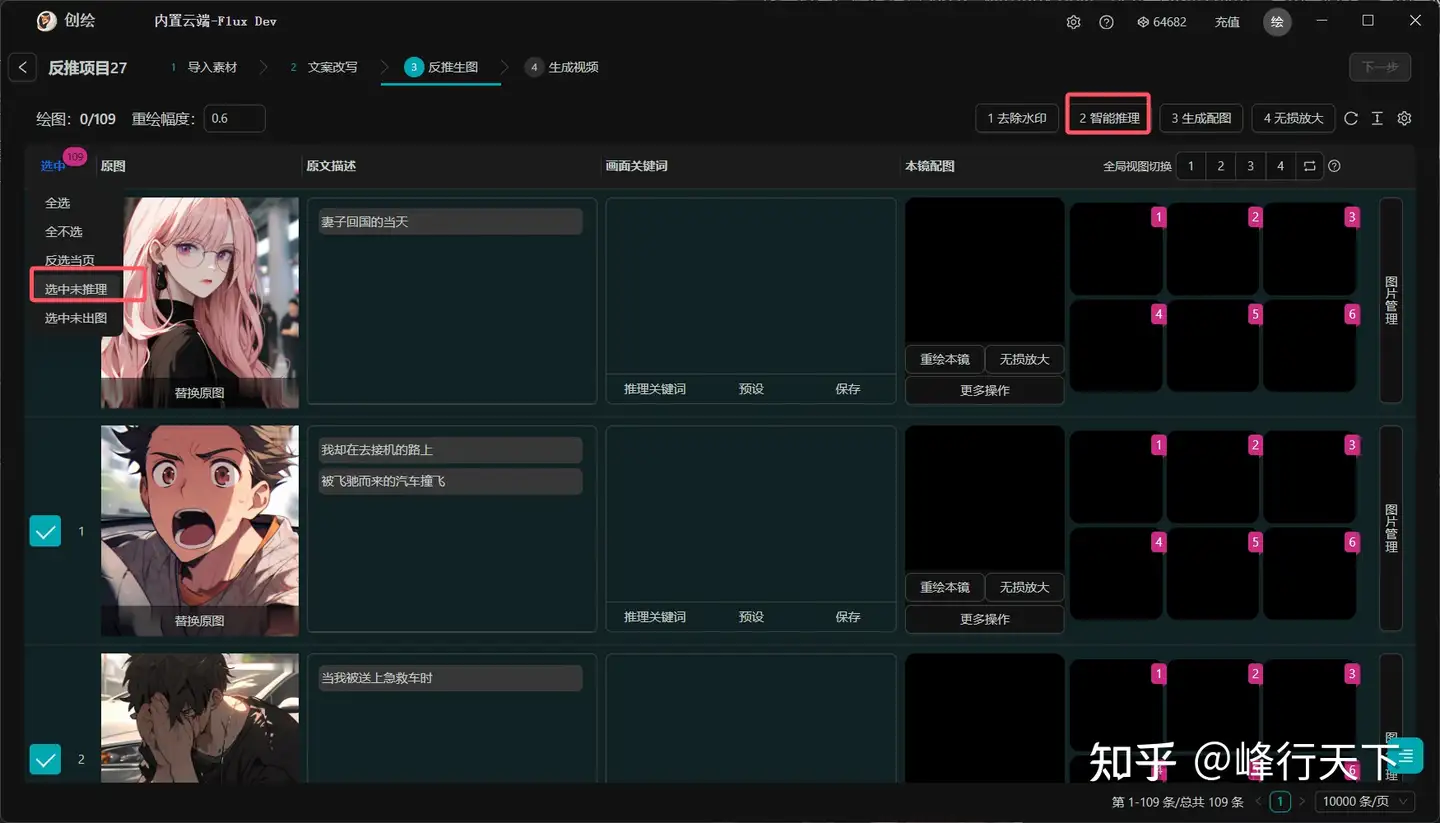Select the text 妻子回国的当天
Screen dimensions: 1440x823
[x=365, y=221]
